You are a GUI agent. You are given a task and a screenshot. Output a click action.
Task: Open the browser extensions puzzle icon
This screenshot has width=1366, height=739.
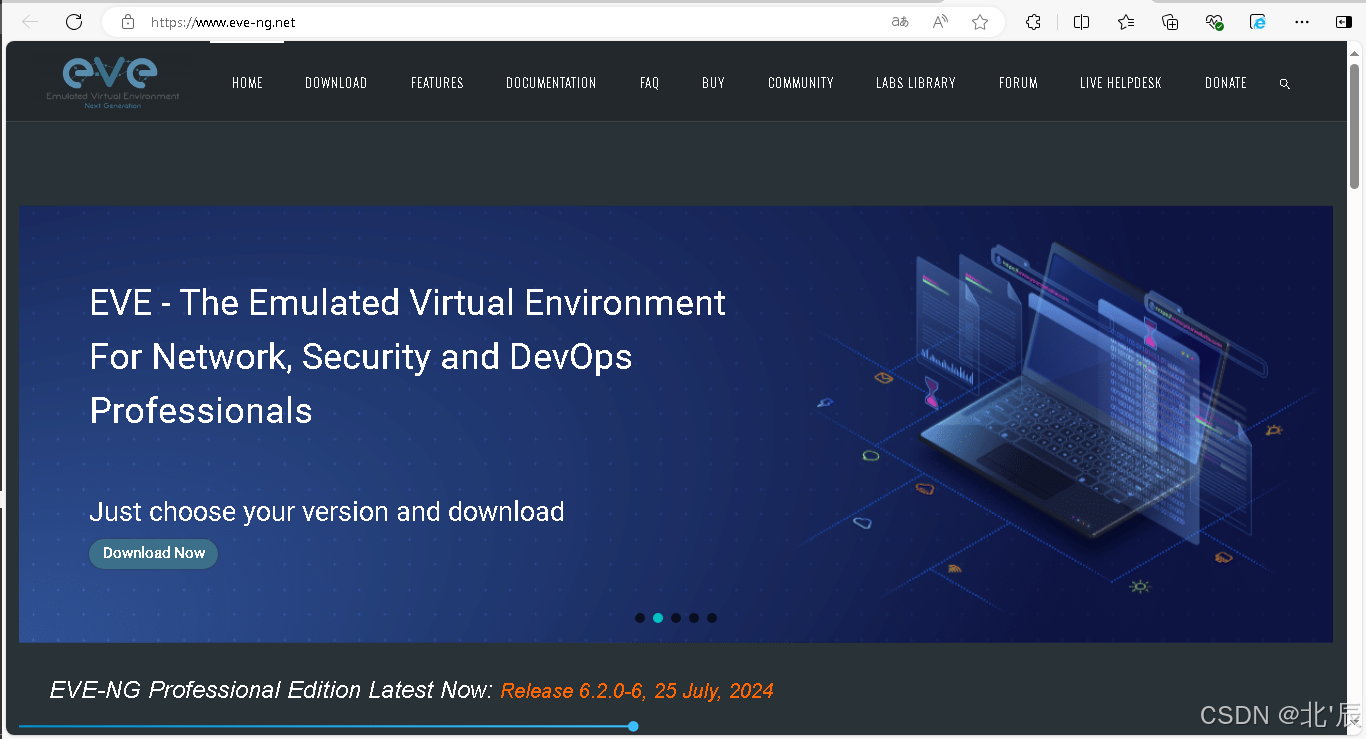click(1034, 21)
